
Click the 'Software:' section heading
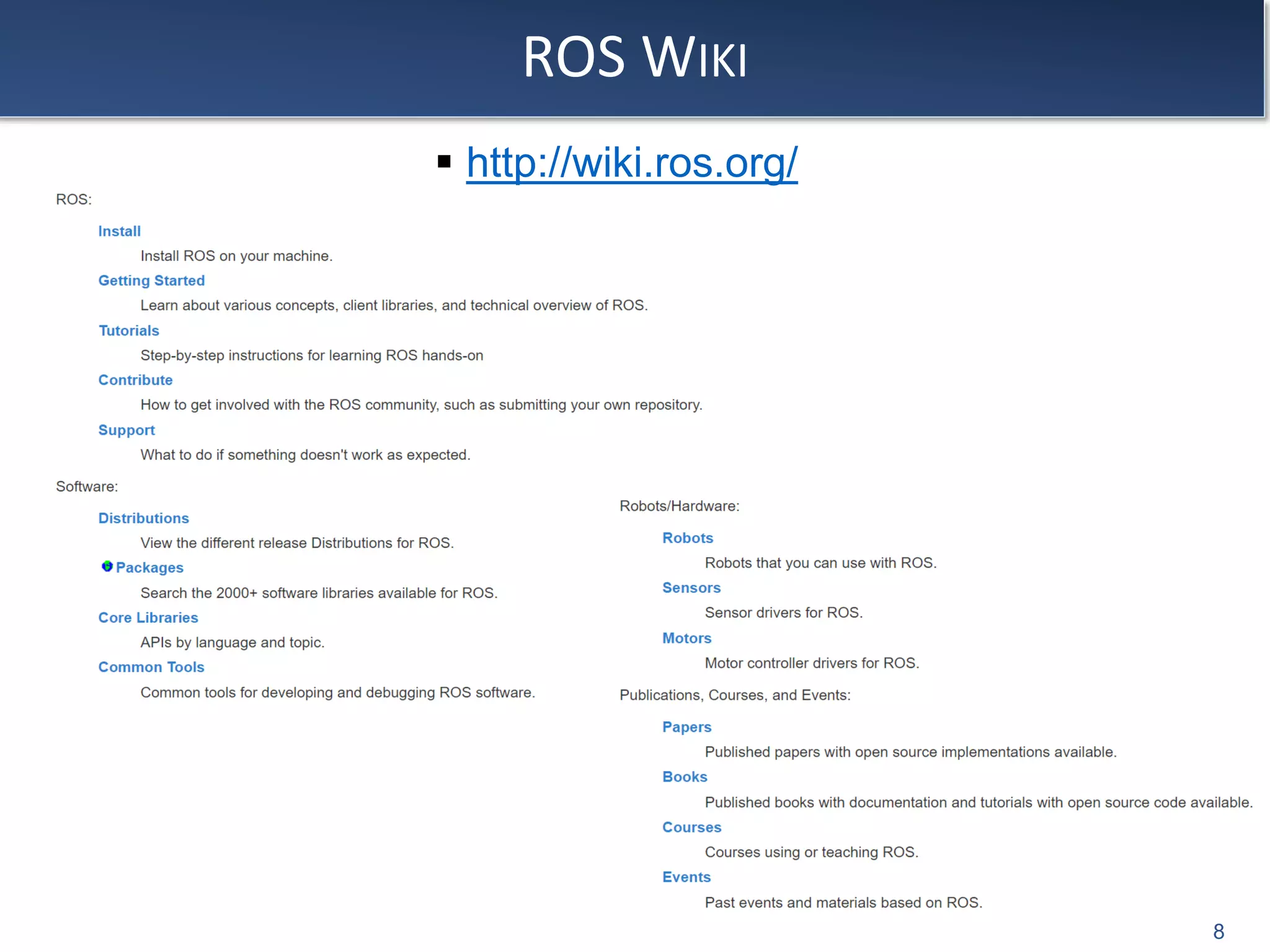[87, 487]
